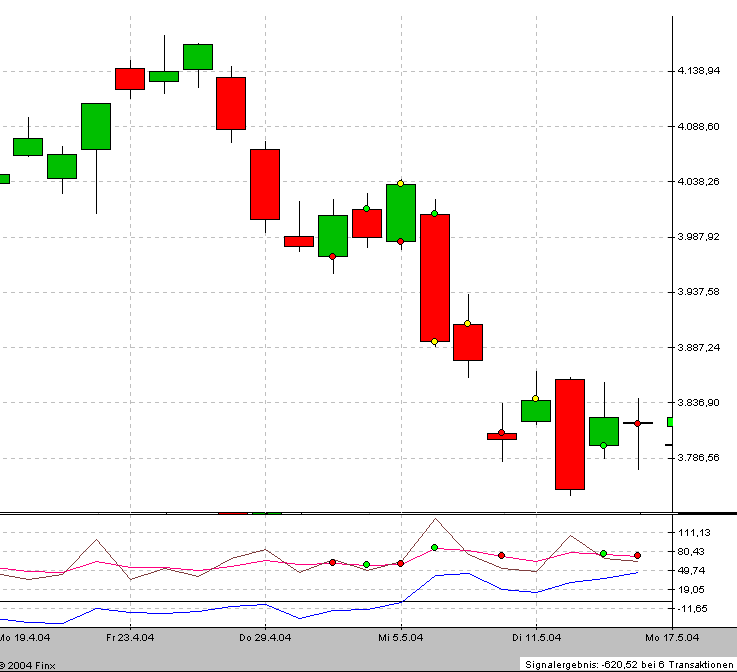The width and height of the screenshot is (737, 672).
Task: Click the 4.138,94 price axis label
Action: [x=698, y=71]
